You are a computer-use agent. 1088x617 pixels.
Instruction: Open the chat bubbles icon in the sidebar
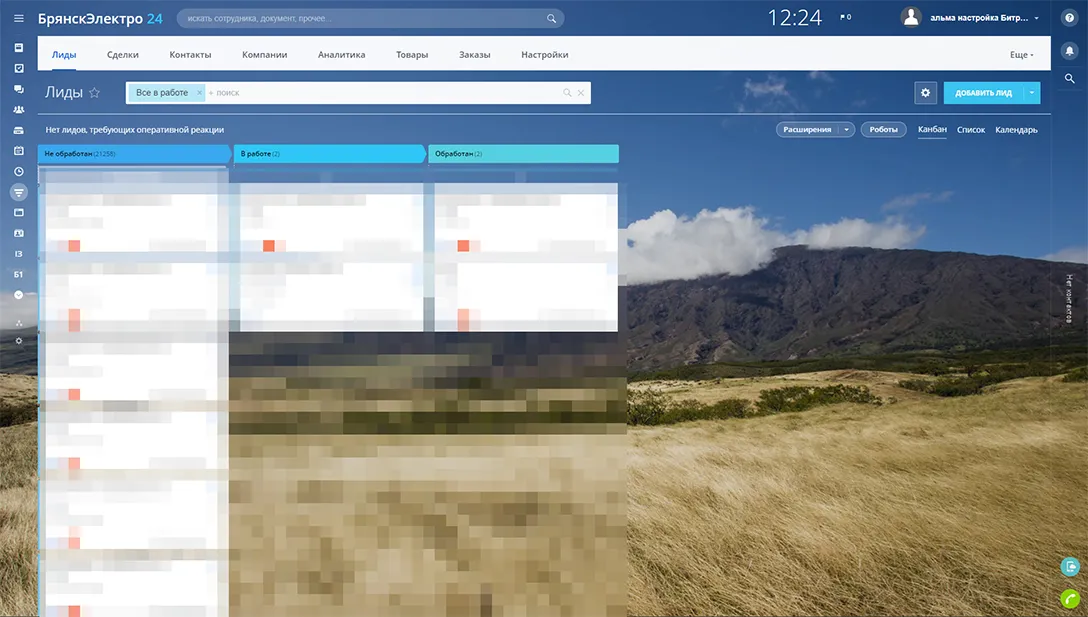click(19, 89)
